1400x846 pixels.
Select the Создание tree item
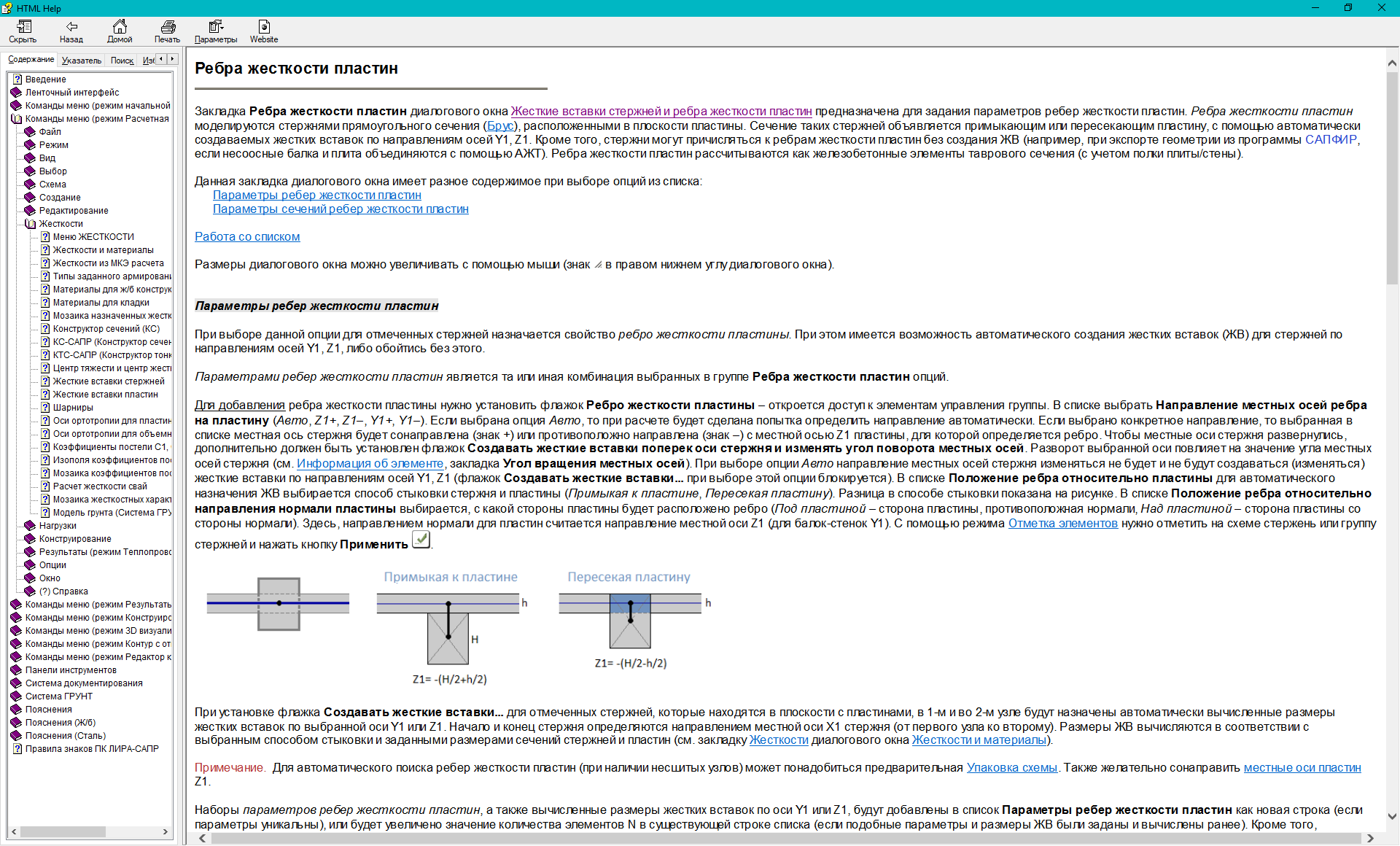[x=60, y=198]
